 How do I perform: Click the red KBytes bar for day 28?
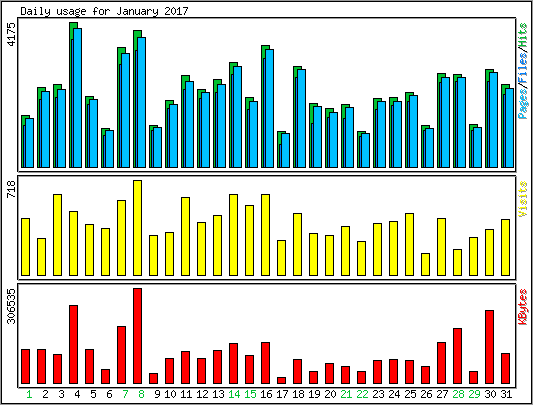(x=457, y=356)
